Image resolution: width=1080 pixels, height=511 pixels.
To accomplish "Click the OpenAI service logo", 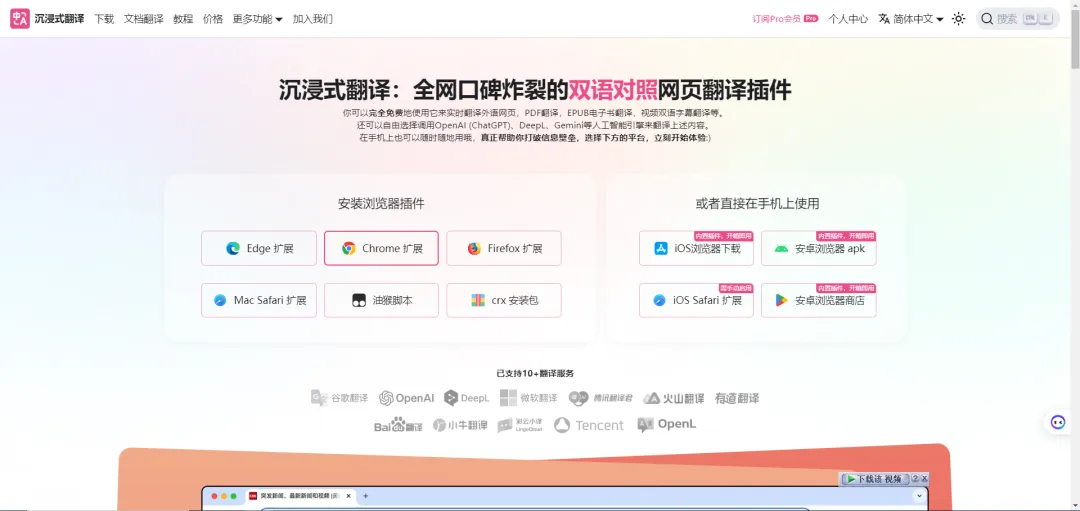I will (x=406, y=398).
